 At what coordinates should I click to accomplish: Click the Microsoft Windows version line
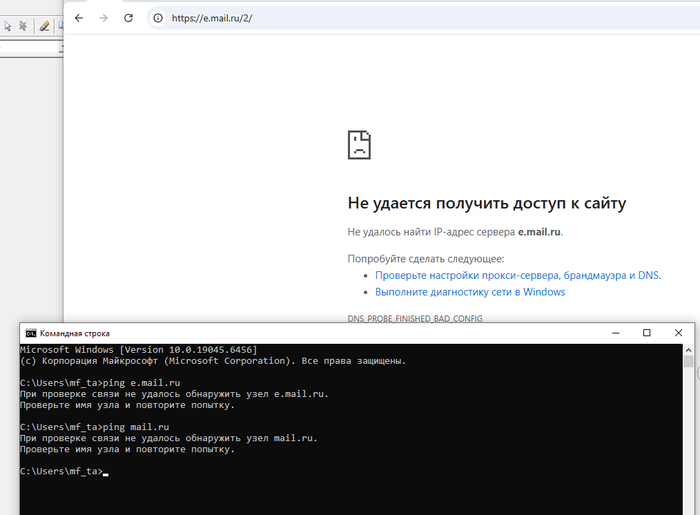point(138,349)
